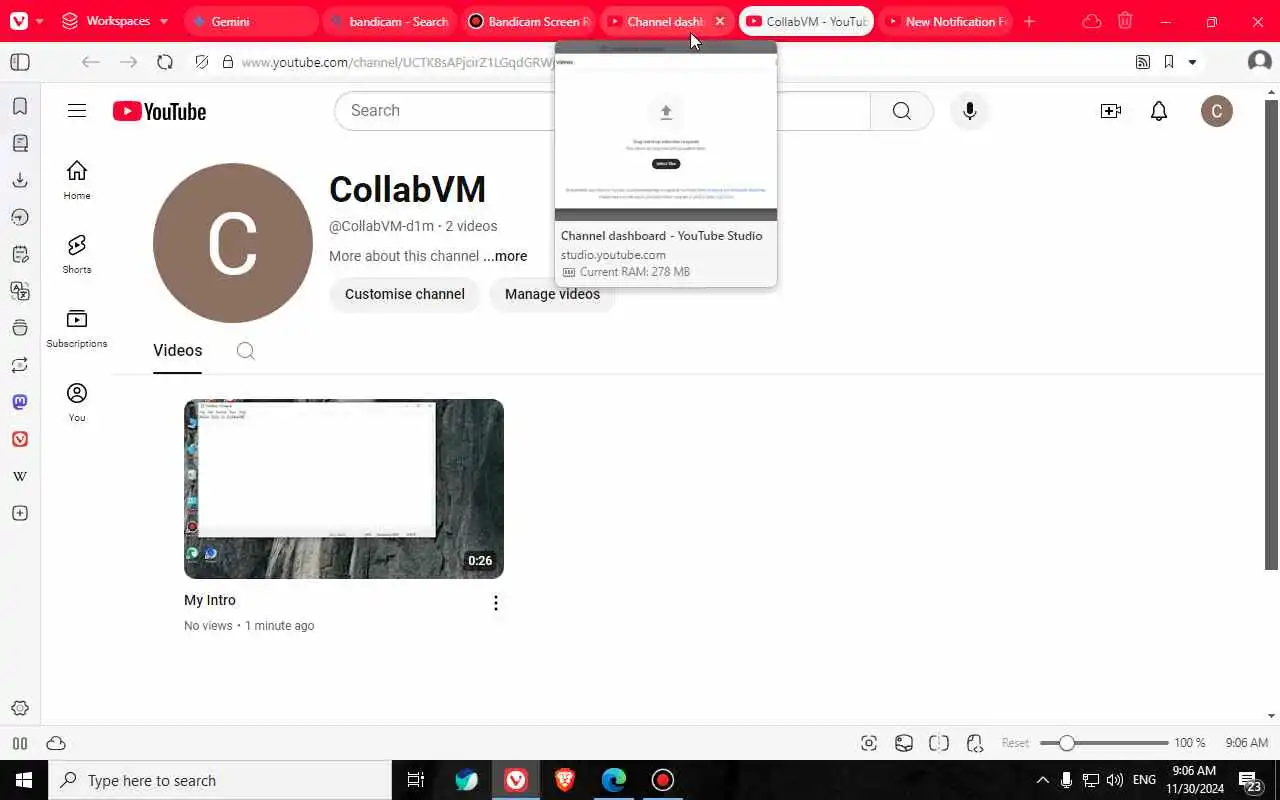This screenshot has height=800, width=1280.
Task: Click the Customise channel button
Action: point(405,294)
